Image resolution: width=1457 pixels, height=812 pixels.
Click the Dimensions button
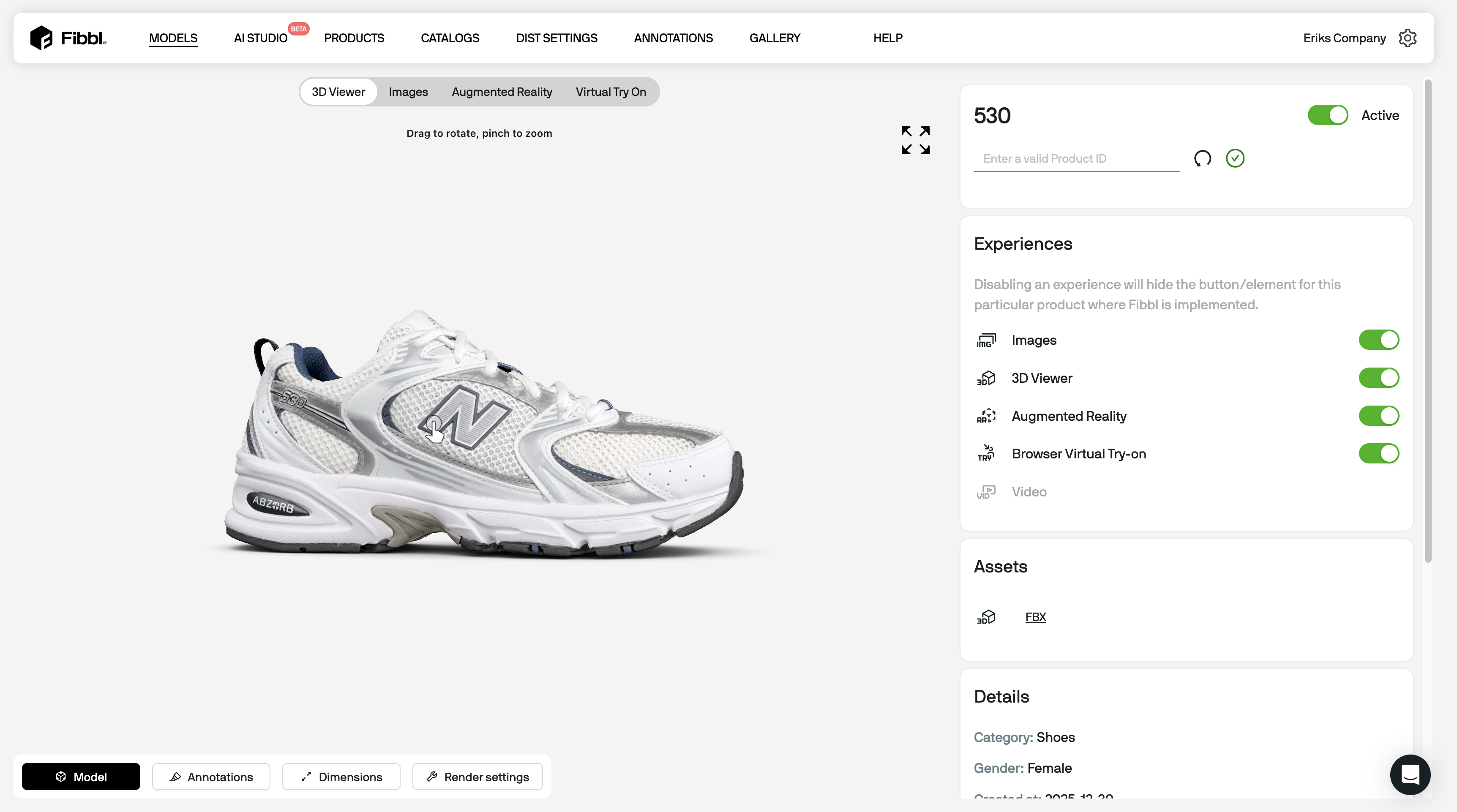click(x=341, y=777)
